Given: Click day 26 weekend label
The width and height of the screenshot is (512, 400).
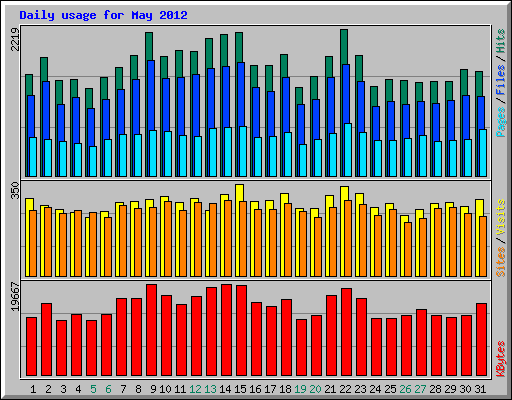Looking at the screenshot, I should [x=405, y=389].
